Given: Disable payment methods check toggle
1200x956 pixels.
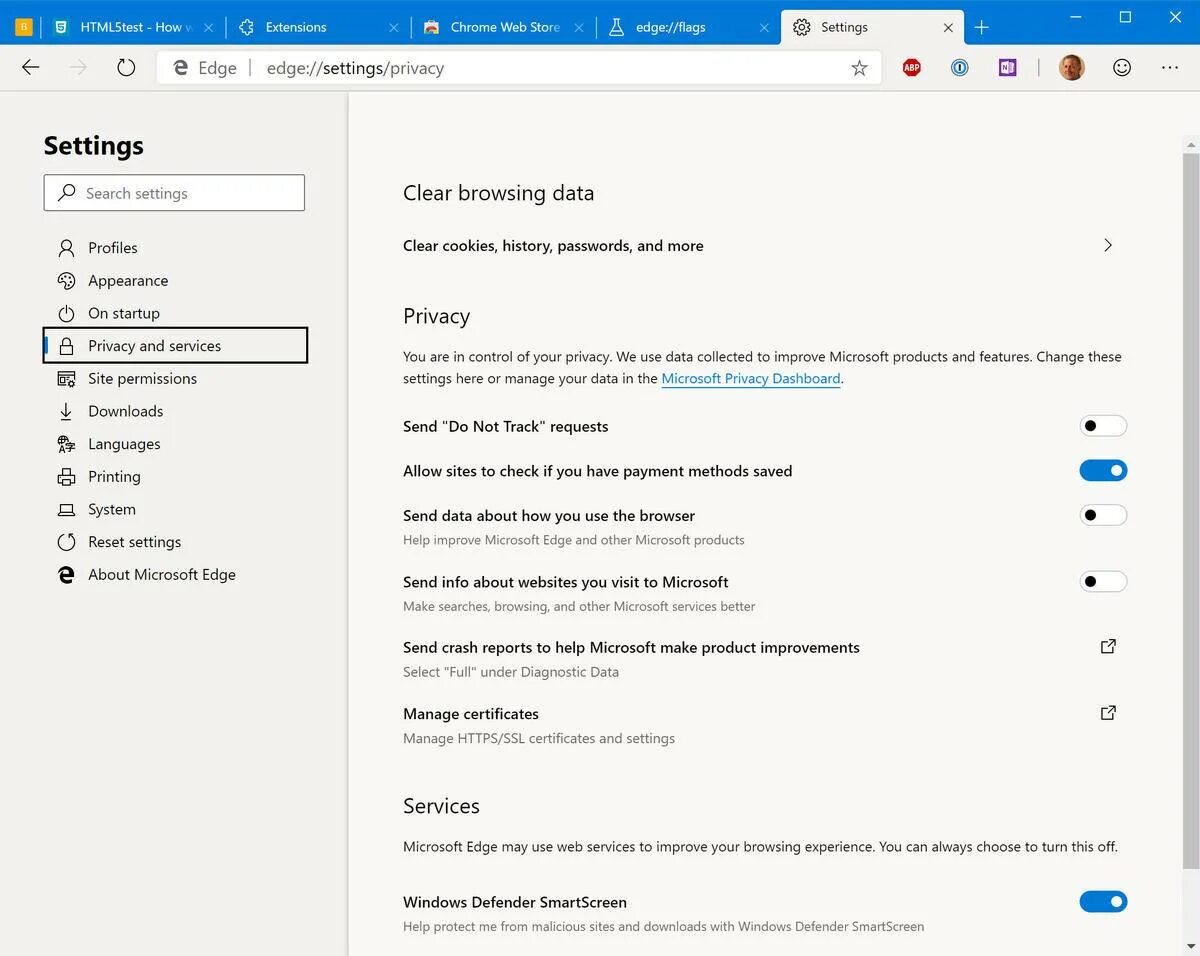Looking at the screenshot, I should 1103,470.
